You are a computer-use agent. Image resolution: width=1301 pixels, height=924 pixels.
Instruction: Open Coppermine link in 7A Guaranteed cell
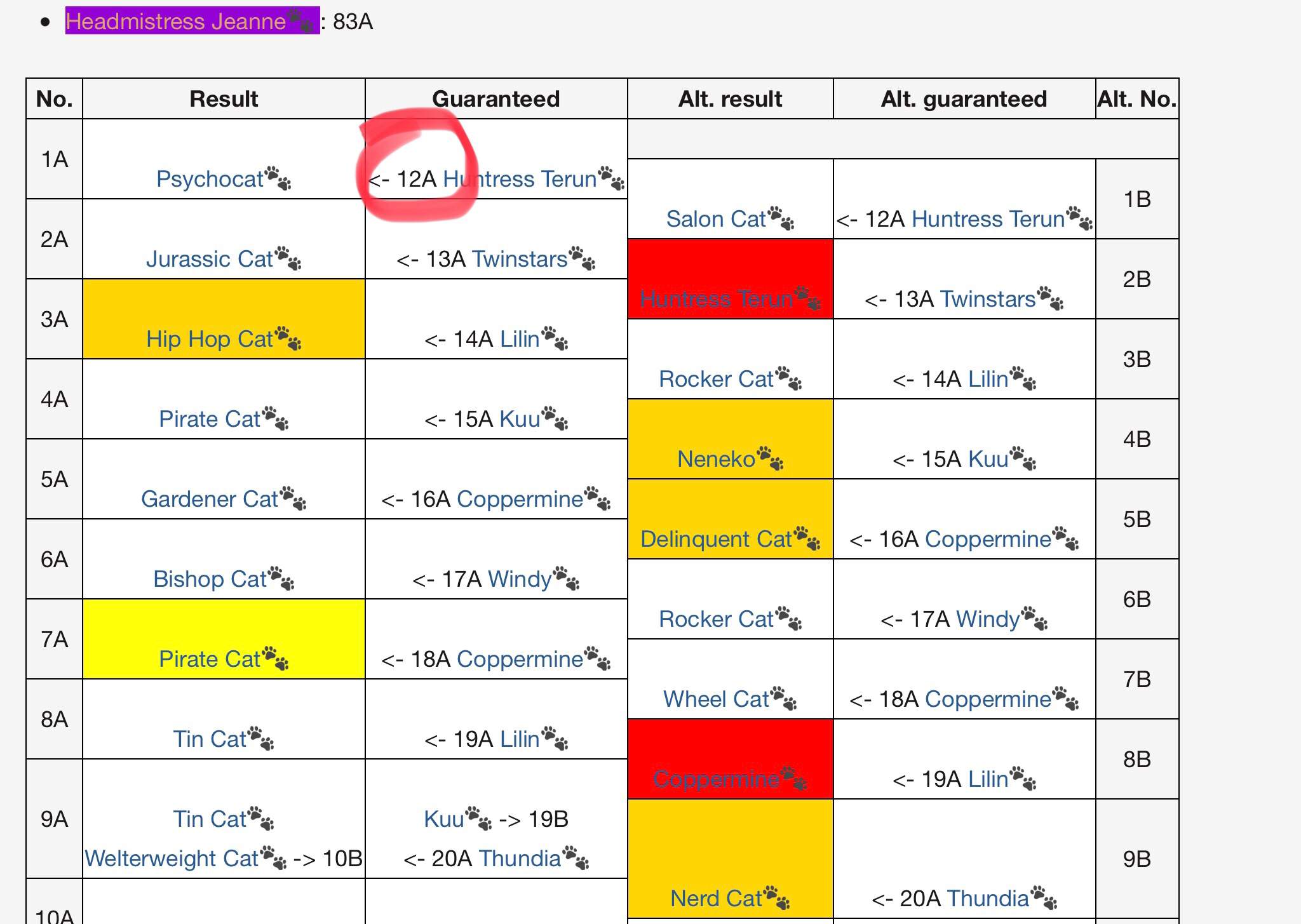520,659
